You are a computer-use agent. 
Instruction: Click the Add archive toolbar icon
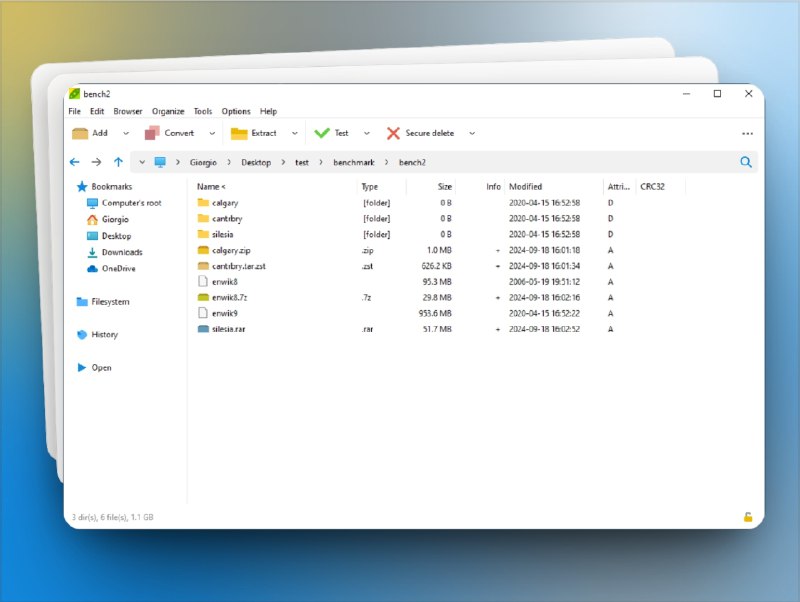pyautogui.click(x=80, y=133)
